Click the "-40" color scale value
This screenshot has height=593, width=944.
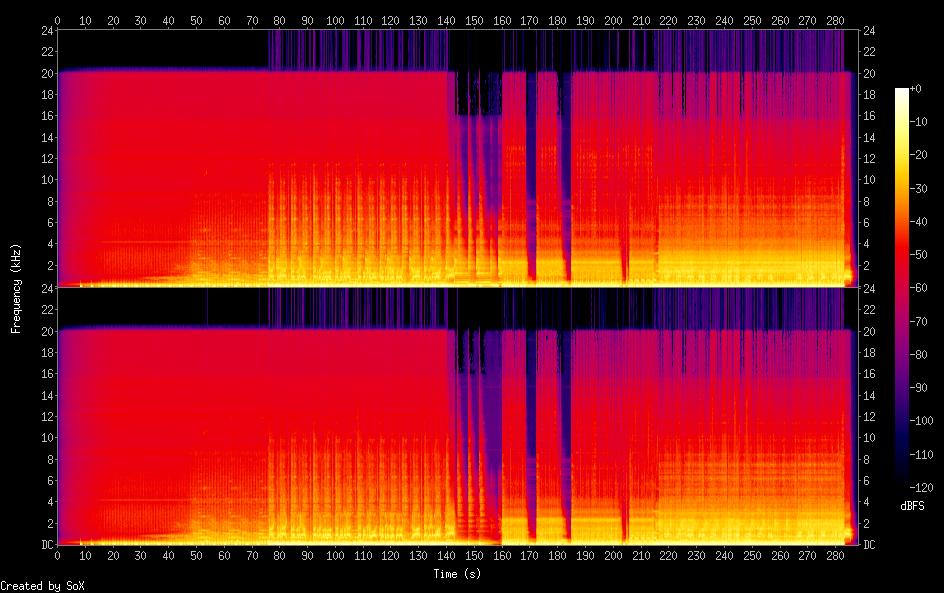918,222
